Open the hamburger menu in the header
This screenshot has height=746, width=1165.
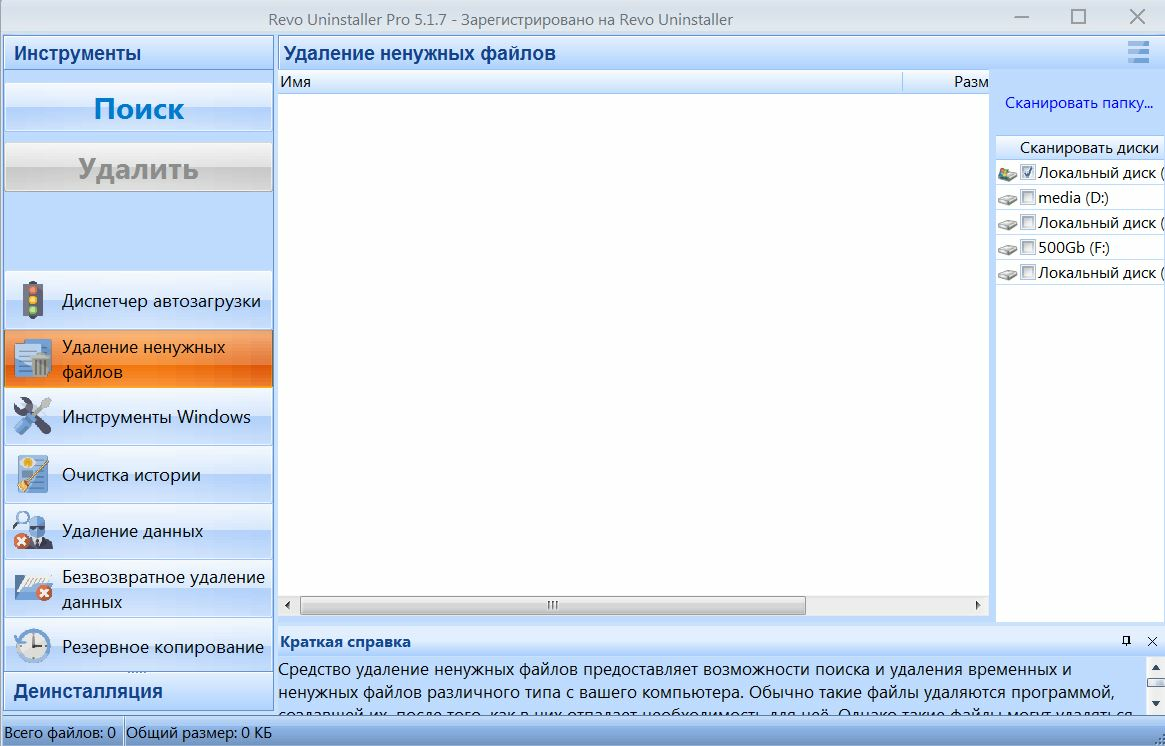pos(1138,53)
